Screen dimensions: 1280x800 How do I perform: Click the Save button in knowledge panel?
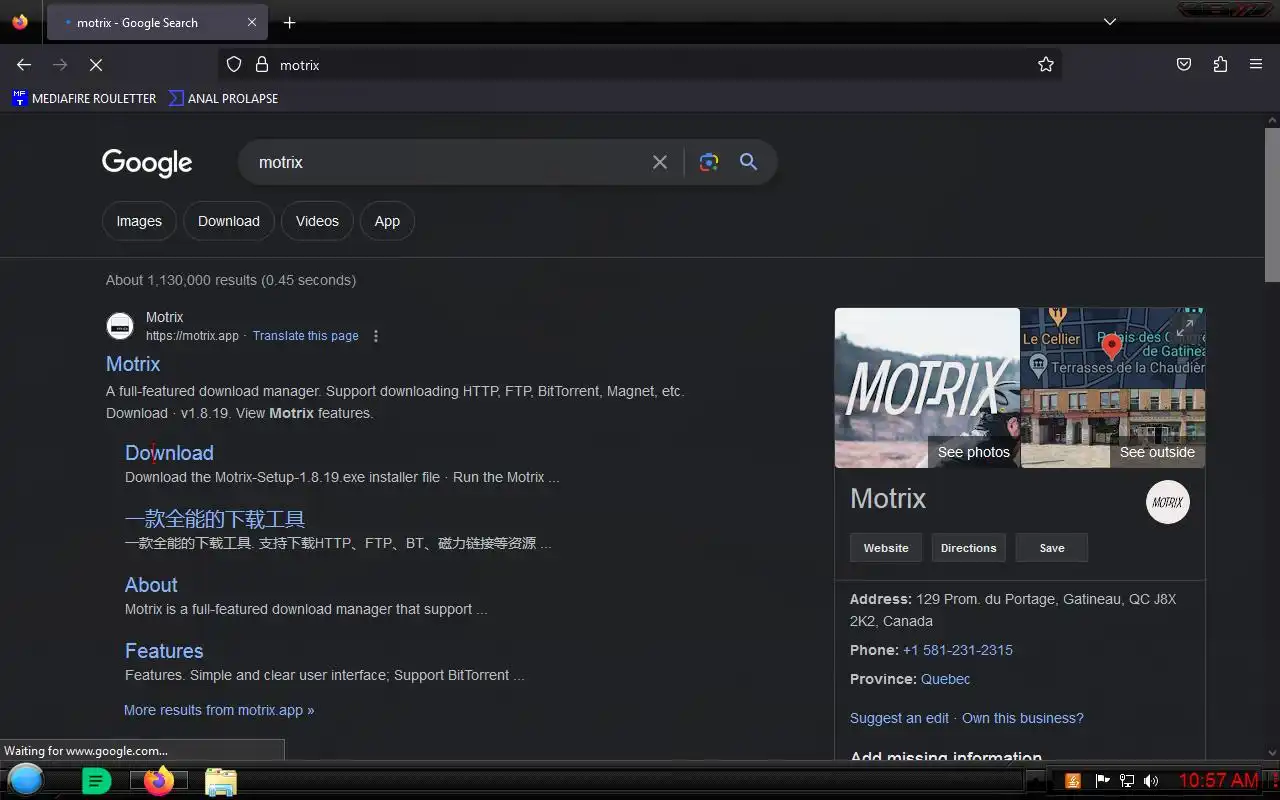point(1052,548)
